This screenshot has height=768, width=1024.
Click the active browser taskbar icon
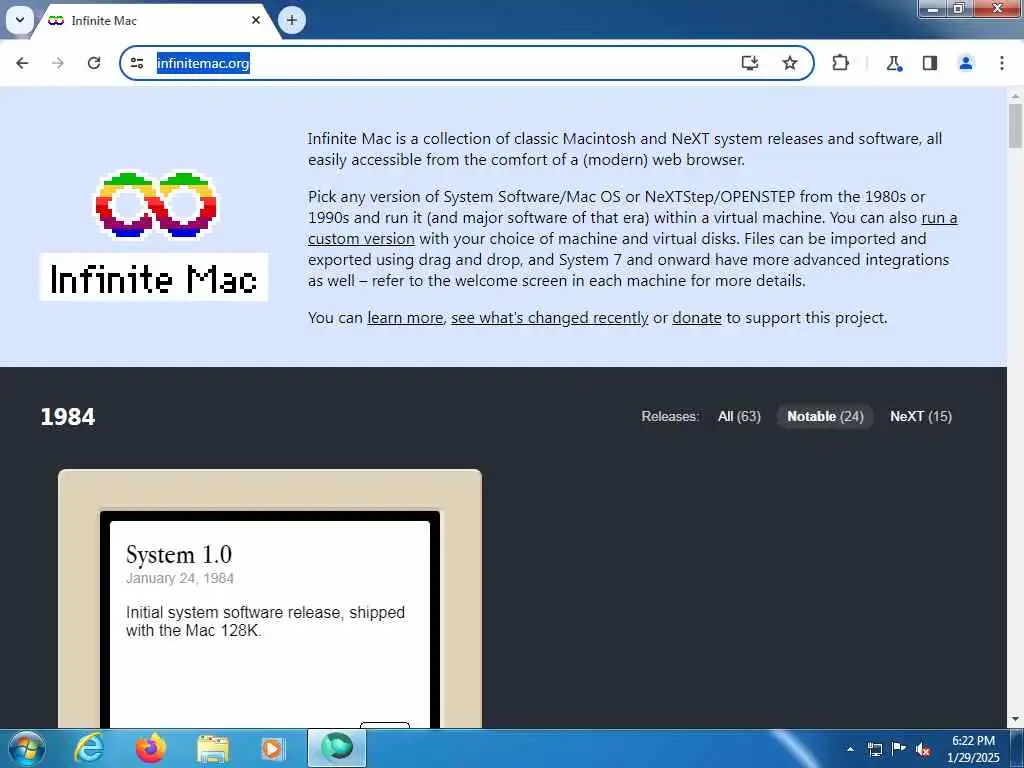pyautogui.click(x=337, y=748)
